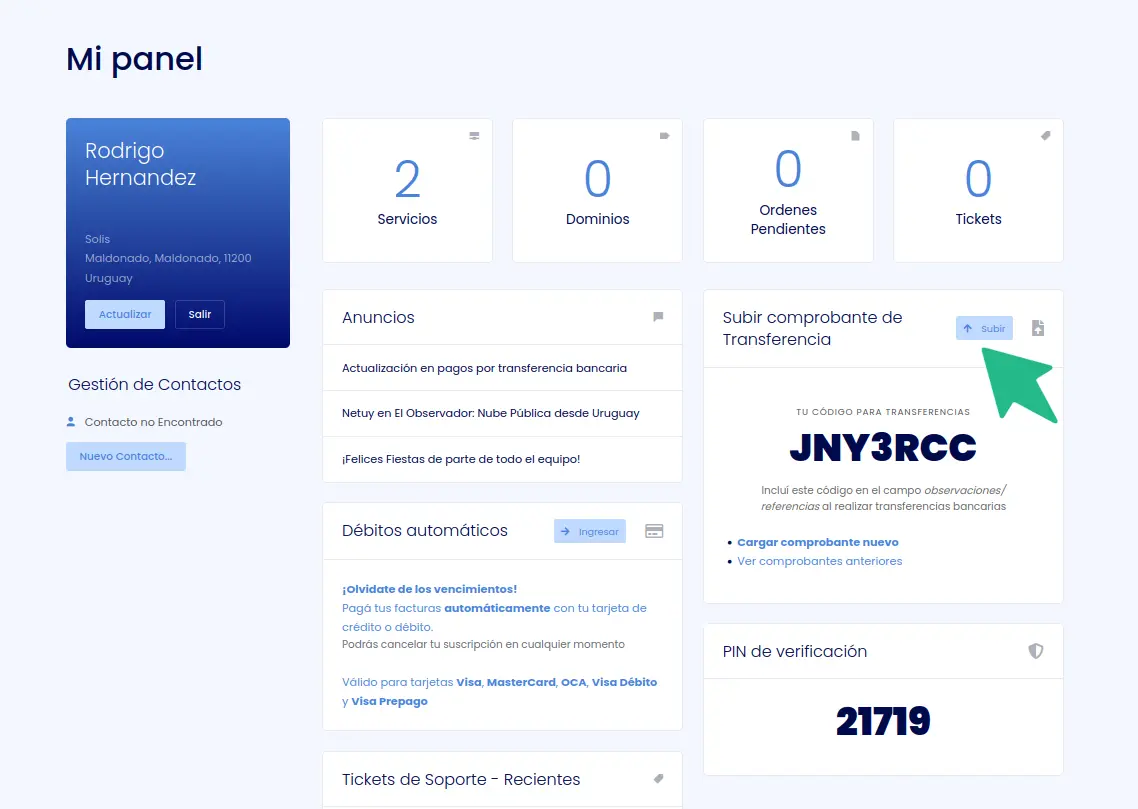
Task: Click the Dominios card tag icon
Action: pos(664,136)
